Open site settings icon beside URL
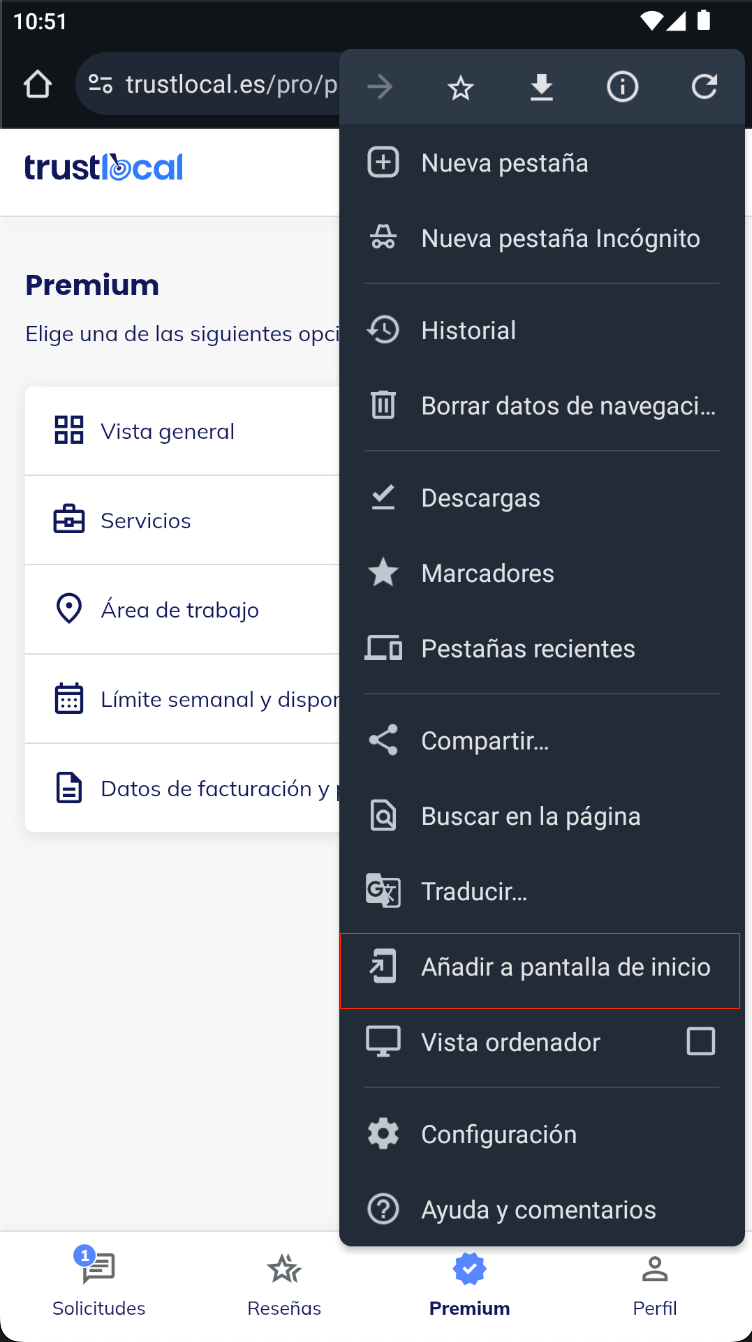 100,84
